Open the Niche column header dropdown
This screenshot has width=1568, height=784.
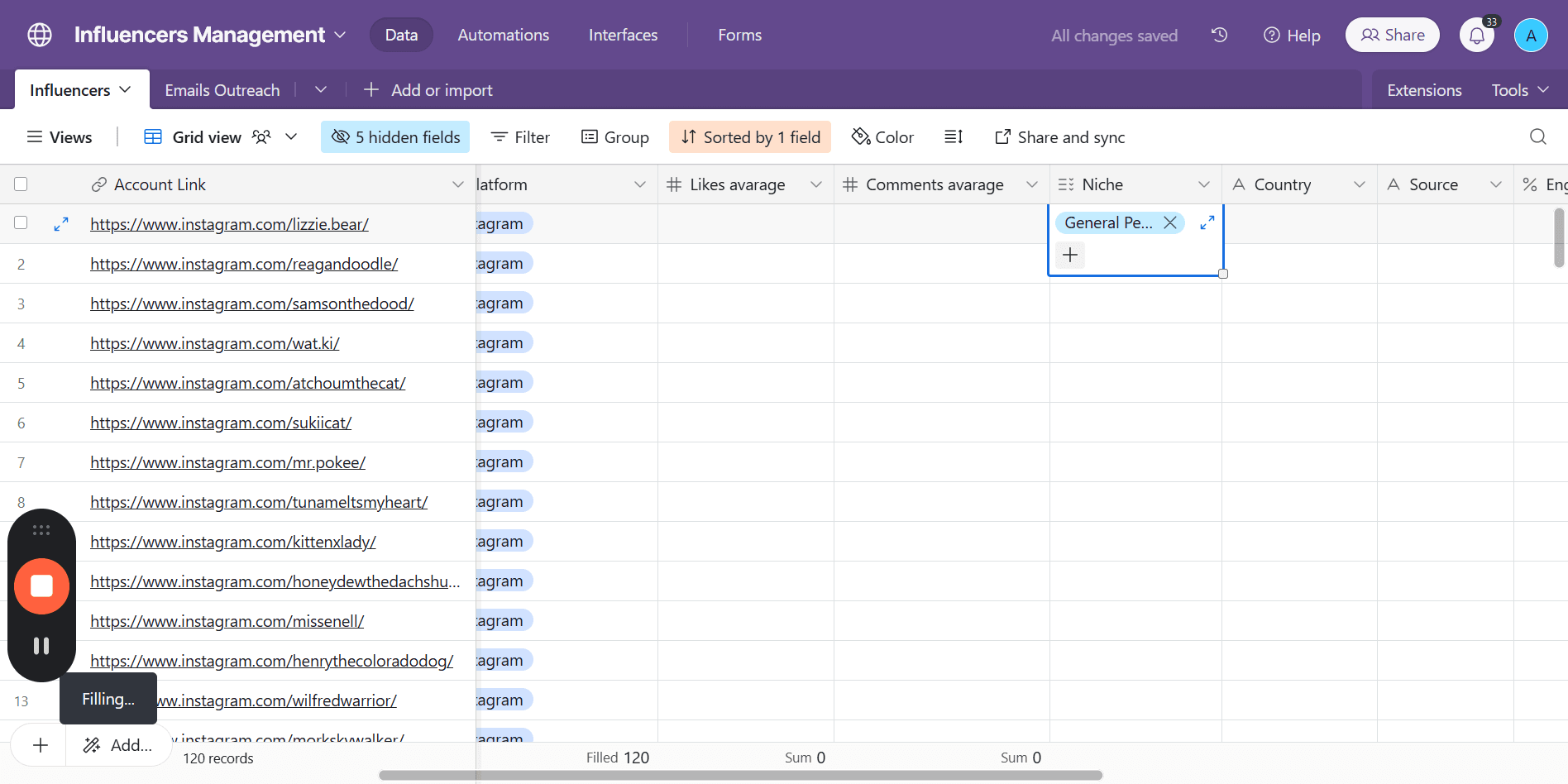click(x=1204, y=184)
